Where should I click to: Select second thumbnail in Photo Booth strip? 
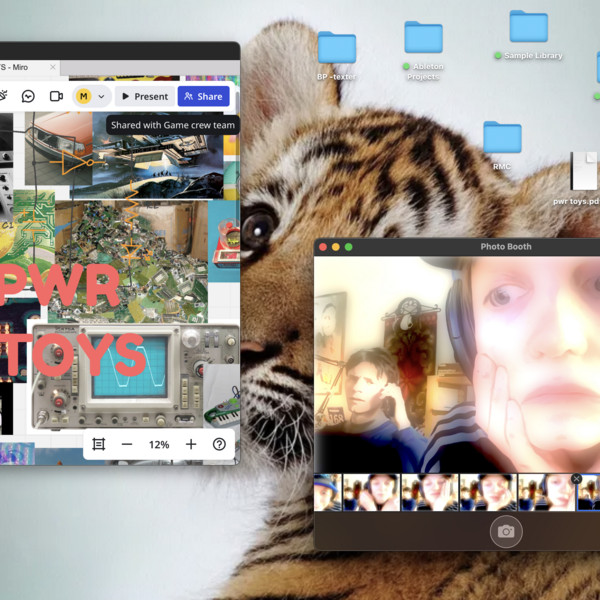(372, 492)
